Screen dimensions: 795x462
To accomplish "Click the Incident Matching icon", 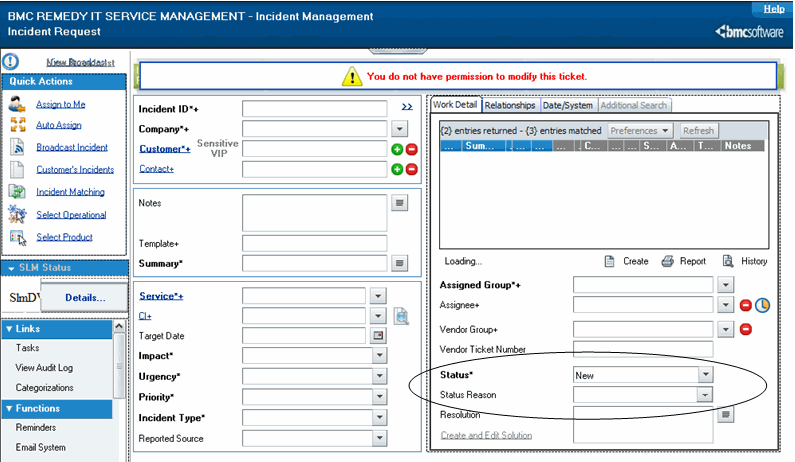I will tap(17, 192).
